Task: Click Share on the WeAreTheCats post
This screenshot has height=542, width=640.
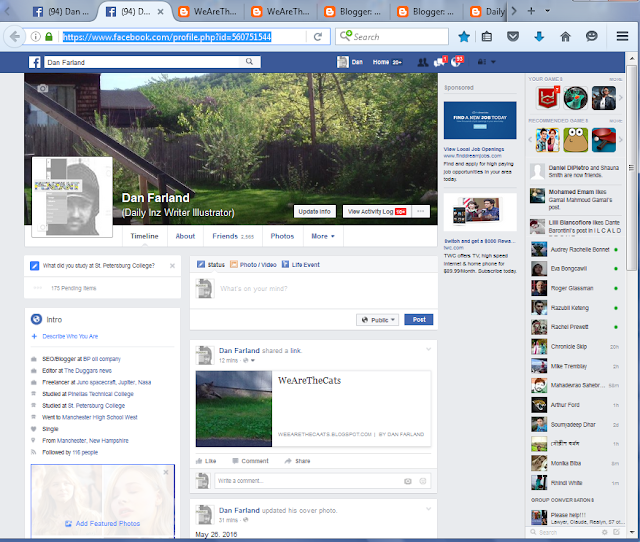Action: 297,461
